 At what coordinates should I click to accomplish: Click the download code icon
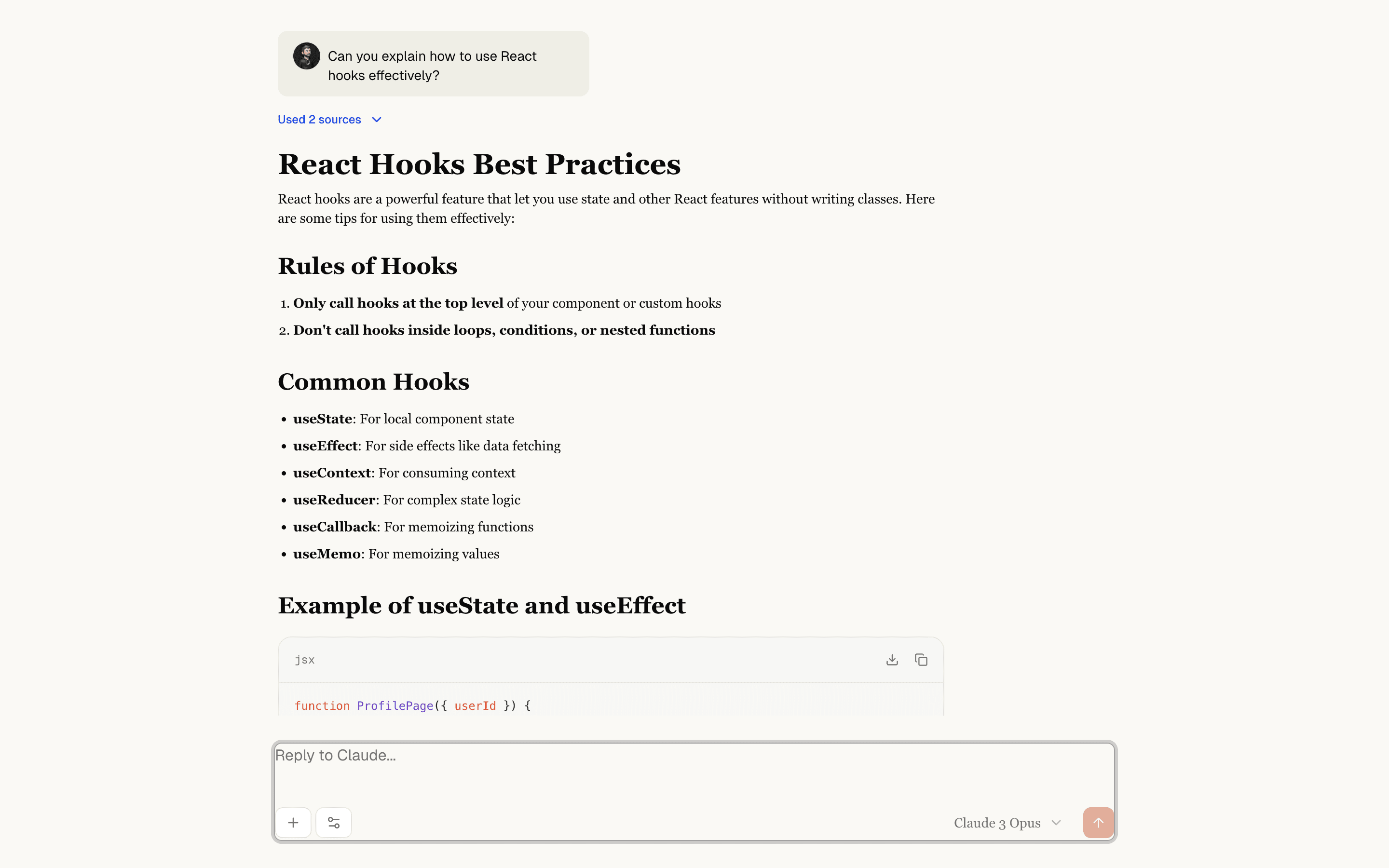coord(891,660)
